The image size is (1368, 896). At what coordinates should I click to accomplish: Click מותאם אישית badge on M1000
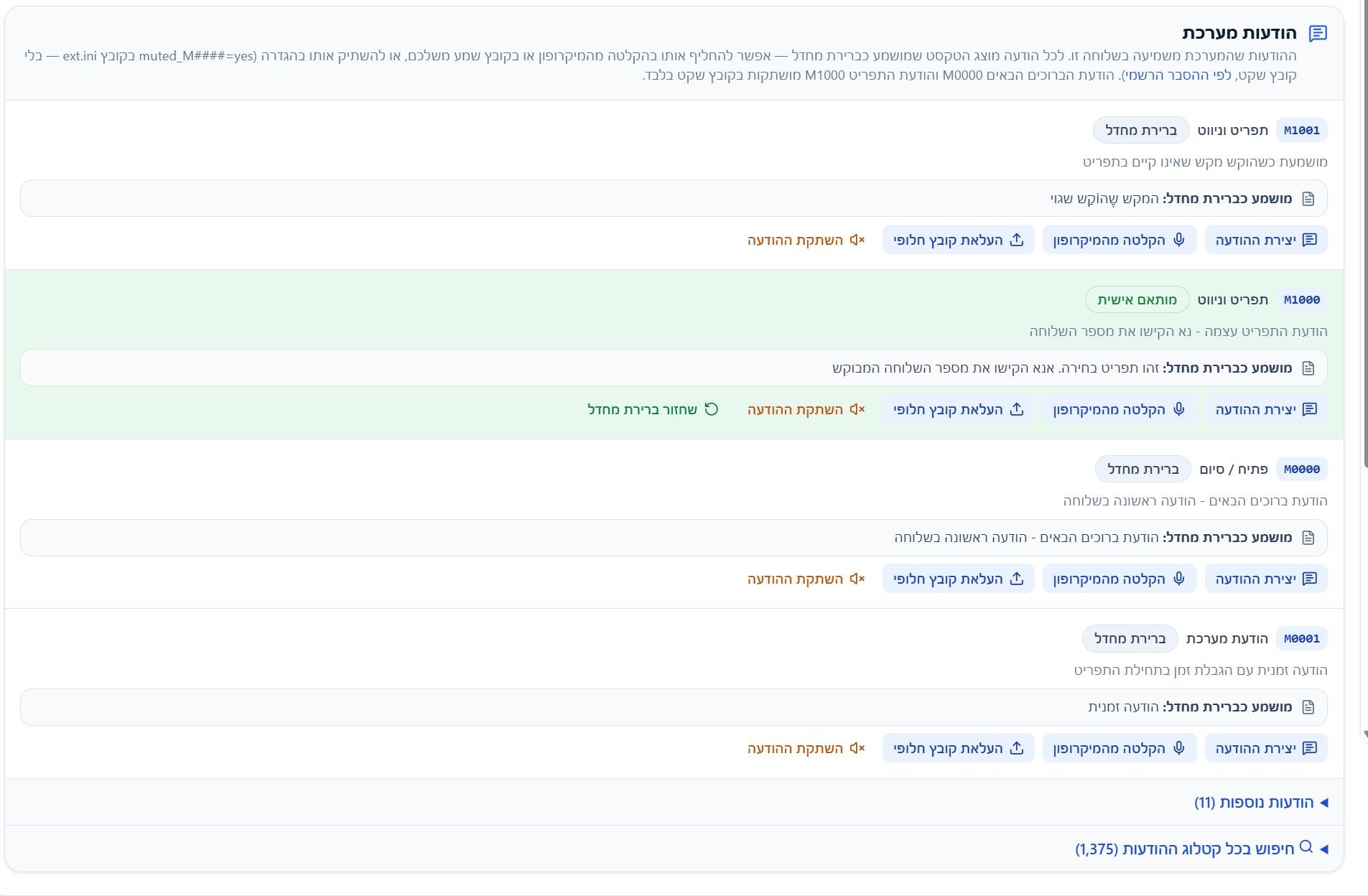coord(1137,300)
